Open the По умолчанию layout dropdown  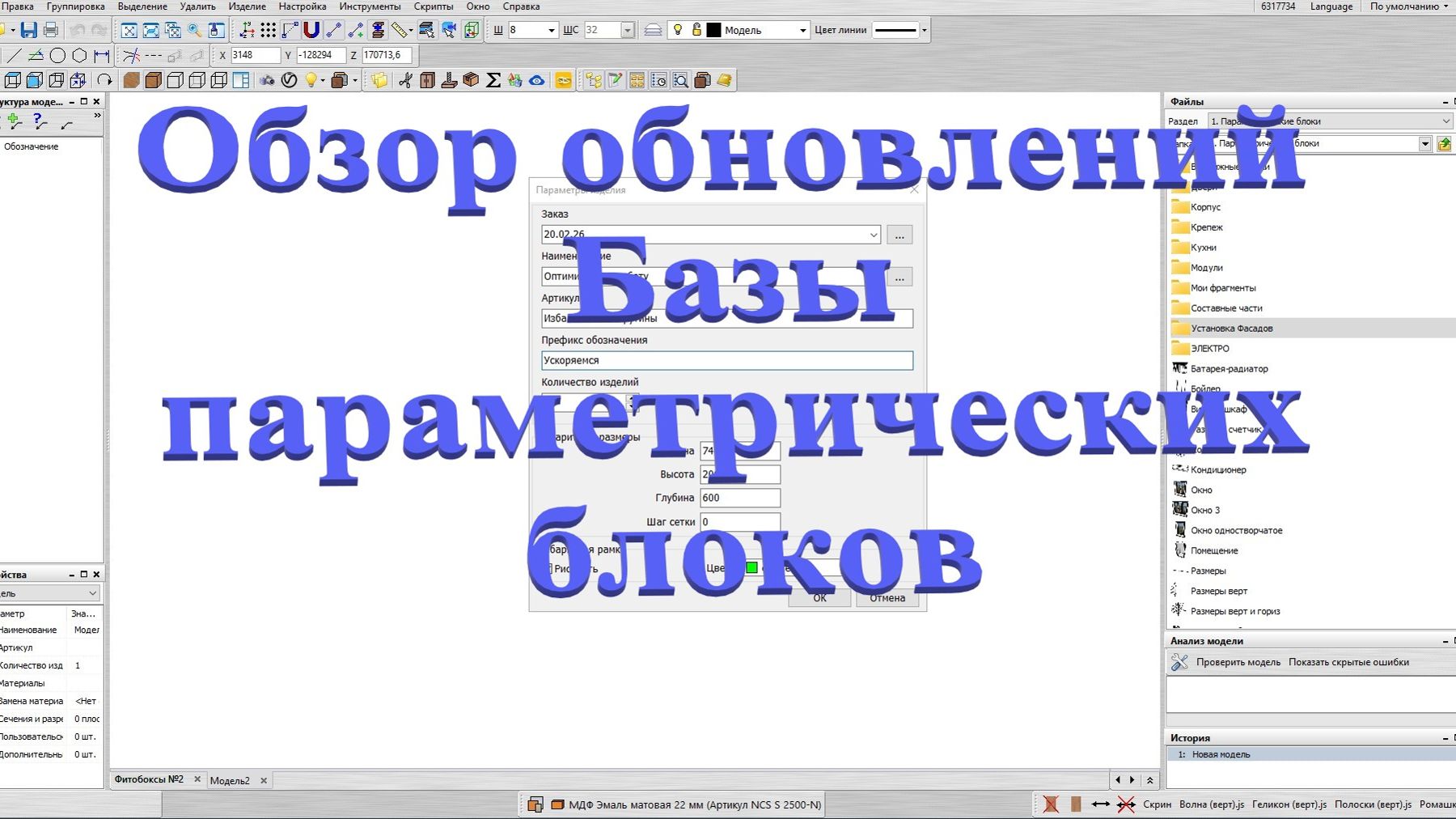point(1408,6)
